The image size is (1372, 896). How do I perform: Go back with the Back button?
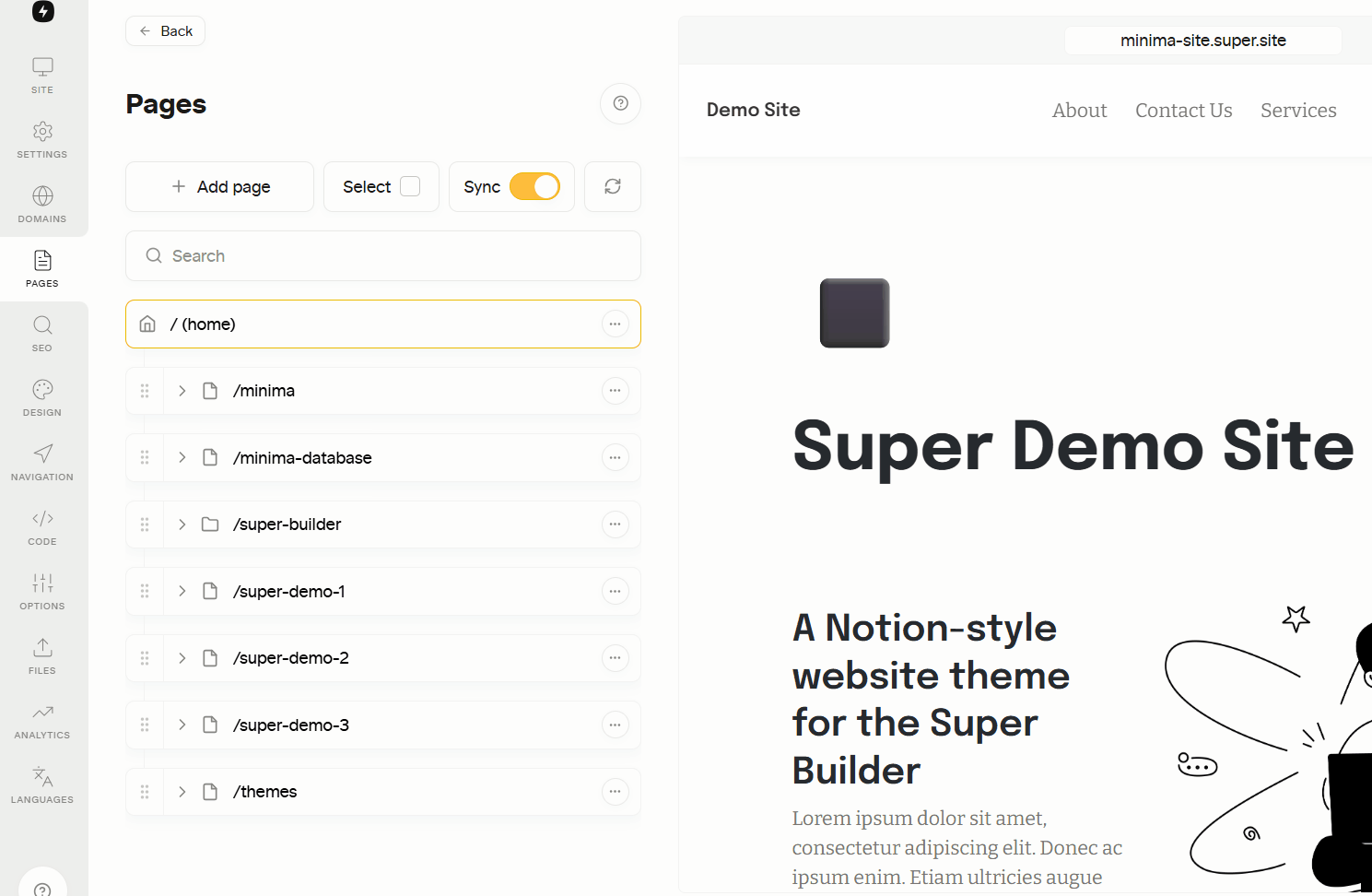pyautogui.click(x=166, y=31)
